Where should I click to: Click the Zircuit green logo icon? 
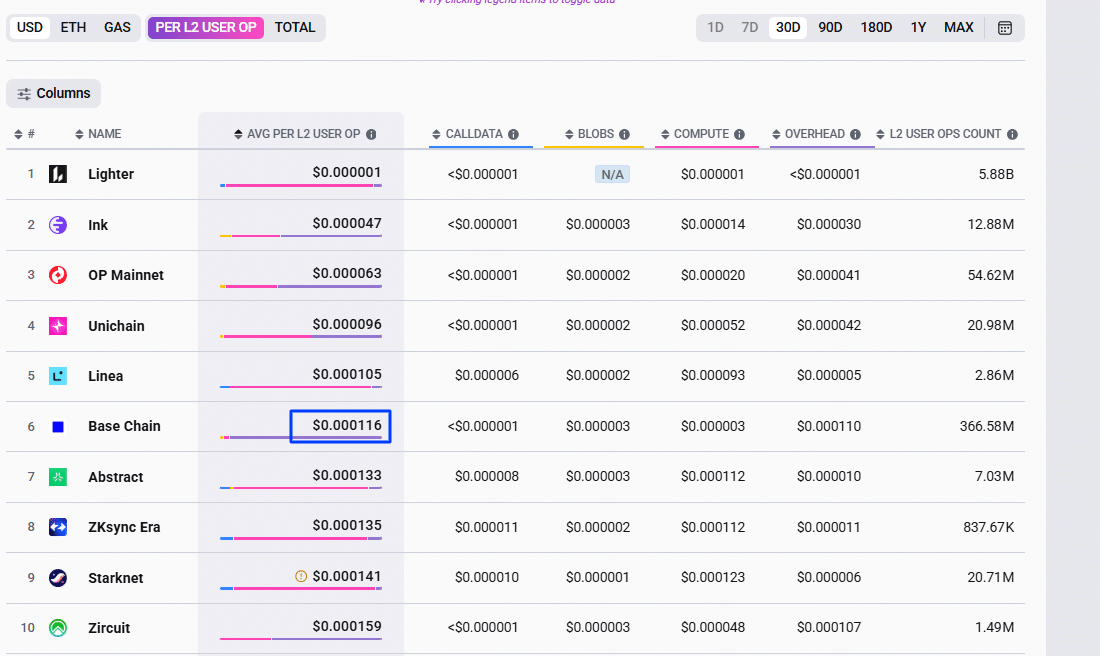[58, 628]
